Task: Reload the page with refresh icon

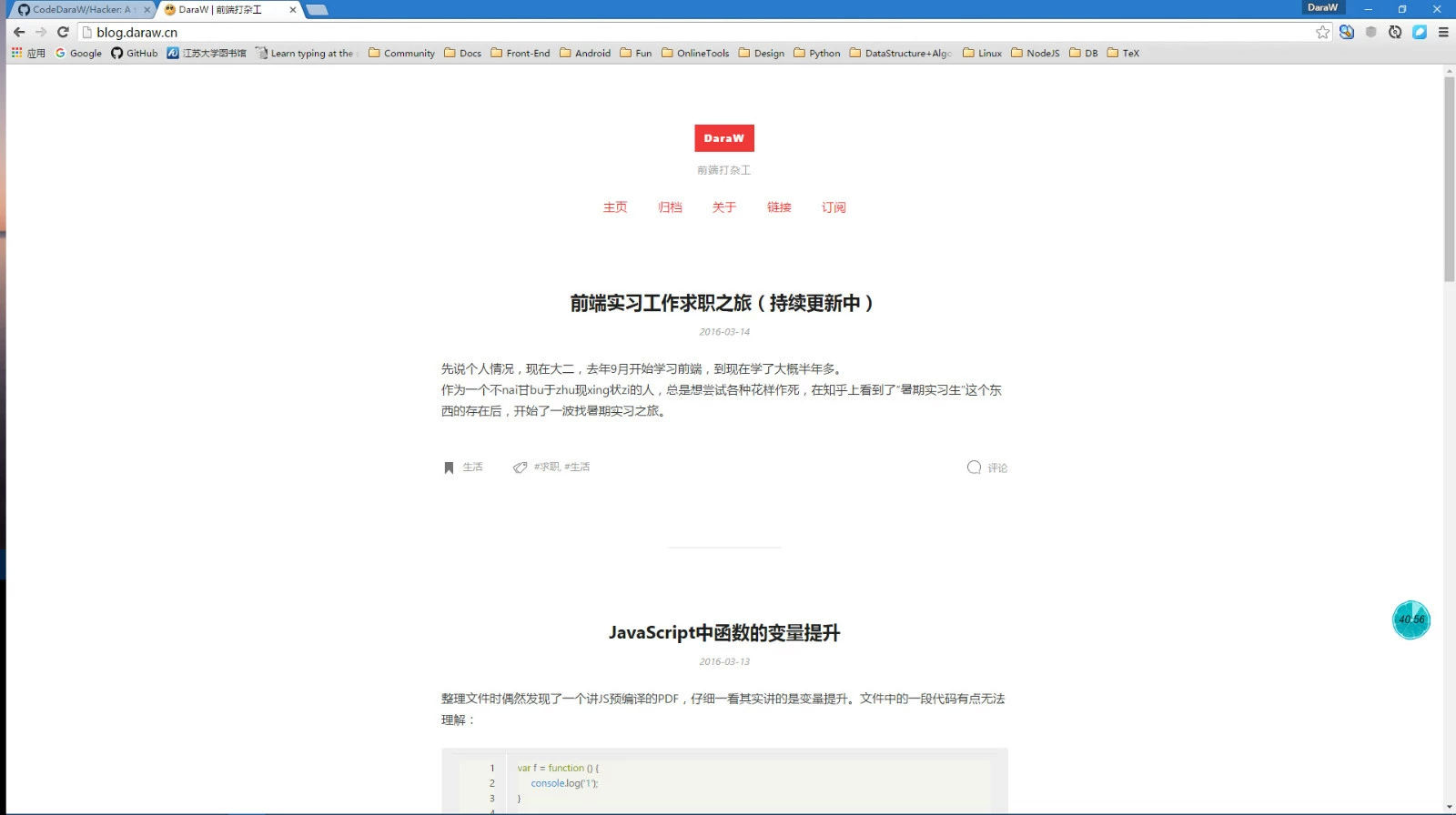Action: click(63, 32)
